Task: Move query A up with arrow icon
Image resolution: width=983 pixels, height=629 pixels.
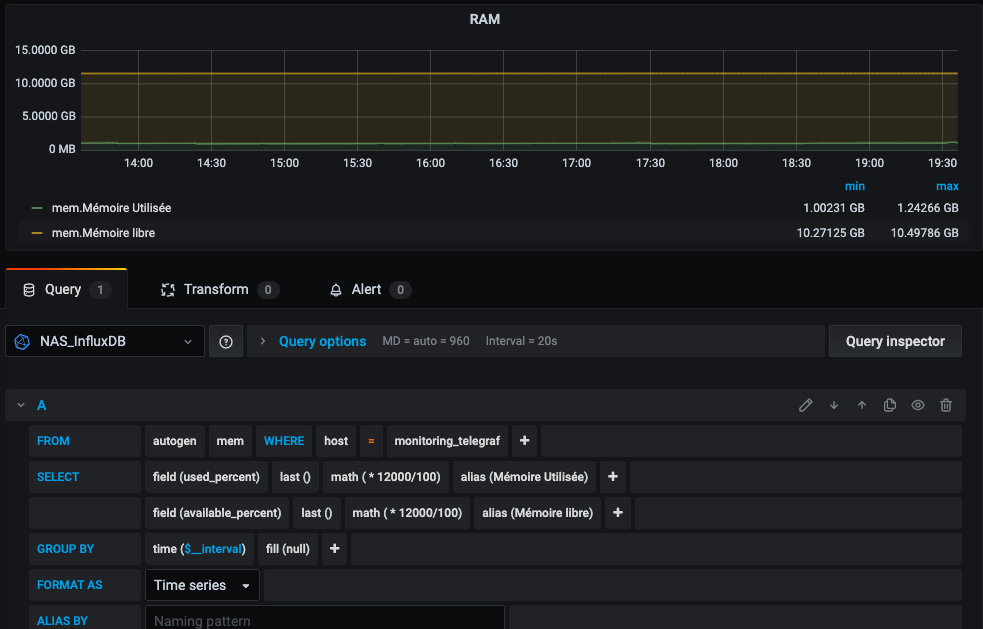Action: tap(862, 405)
